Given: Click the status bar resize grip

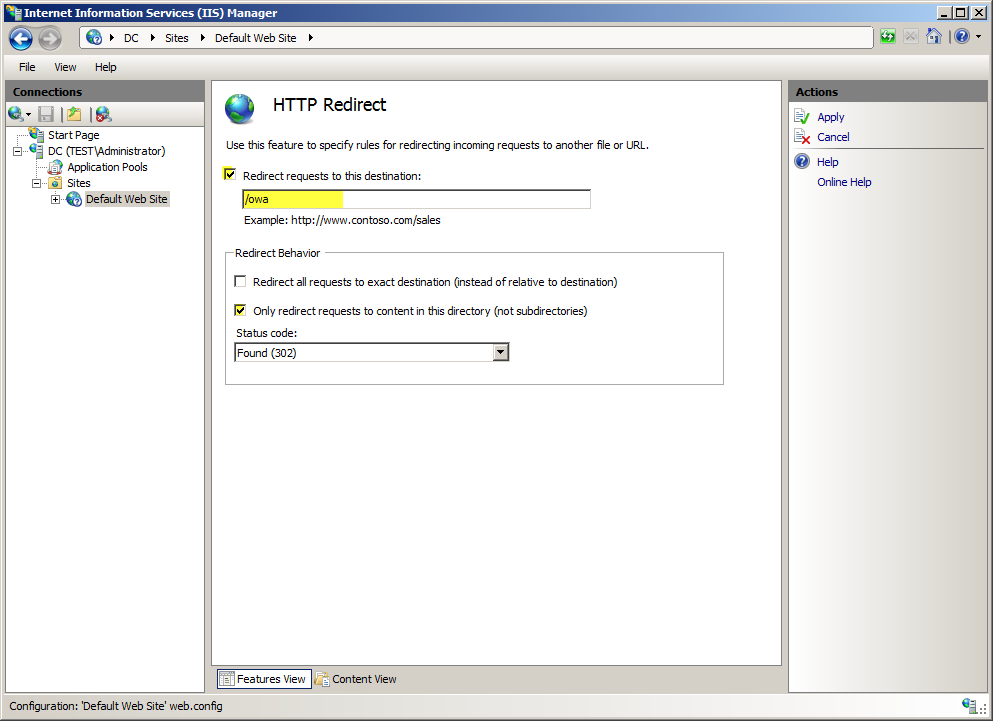Looking at the screenshot, I should [x=983, y=710].
